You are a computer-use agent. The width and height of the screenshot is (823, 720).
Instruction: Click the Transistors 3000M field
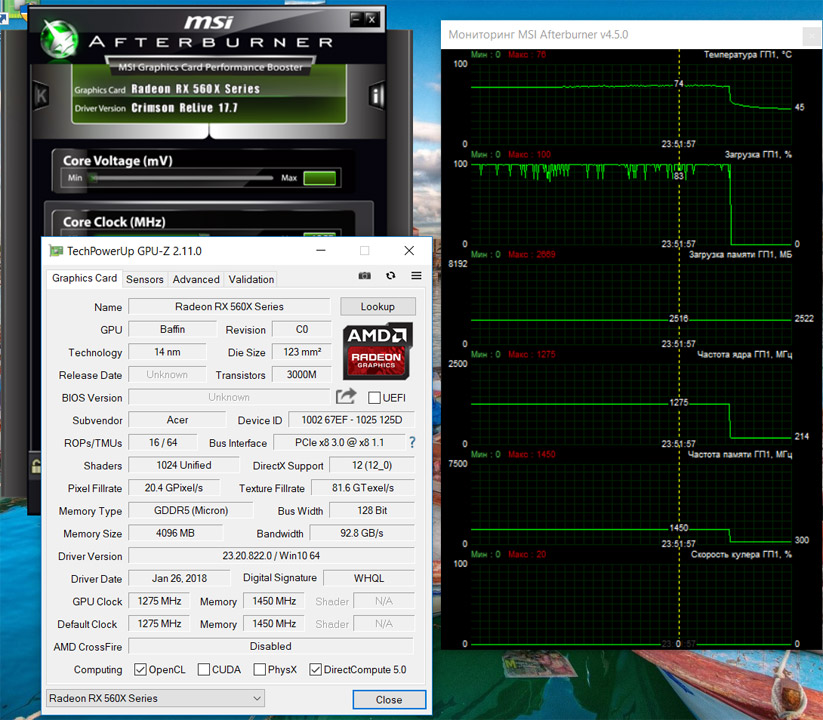pyautogui.click(x=302, y=374)
